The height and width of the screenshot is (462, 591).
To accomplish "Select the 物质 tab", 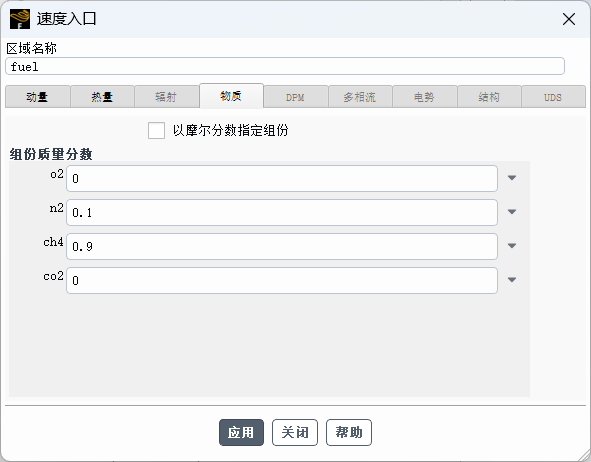I will click(231, 96).
